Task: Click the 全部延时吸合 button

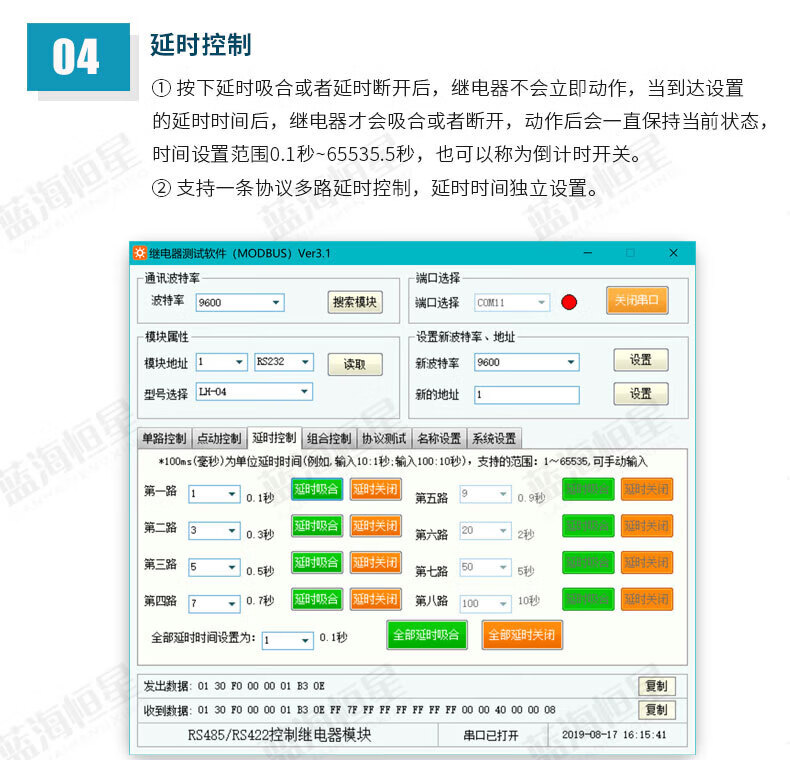Action: pyautogui.click(x=427, y=635)
